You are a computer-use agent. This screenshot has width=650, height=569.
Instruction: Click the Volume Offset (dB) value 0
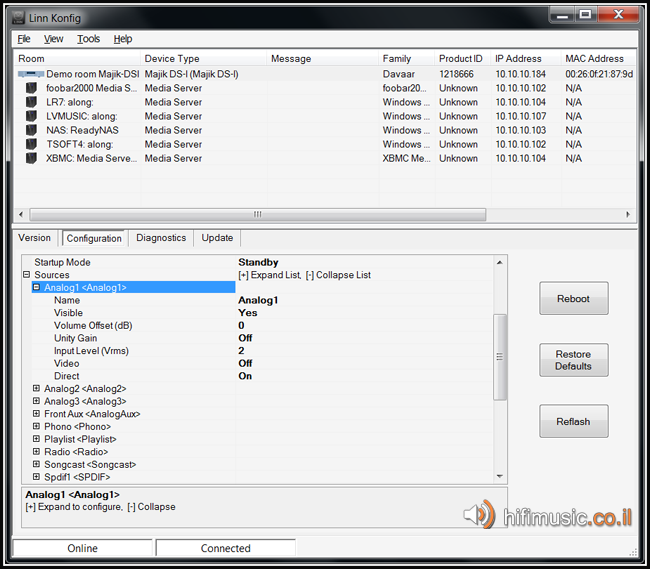(241, 325)
